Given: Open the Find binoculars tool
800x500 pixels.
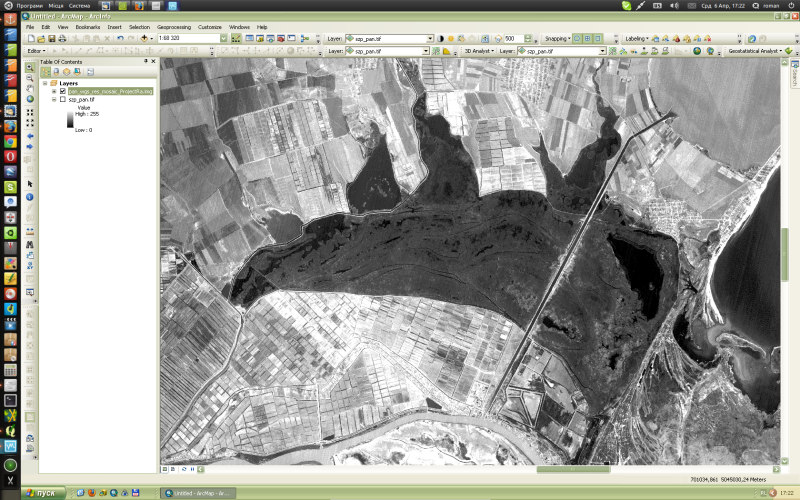Looking at the screenshot, I should coord(30,244).
